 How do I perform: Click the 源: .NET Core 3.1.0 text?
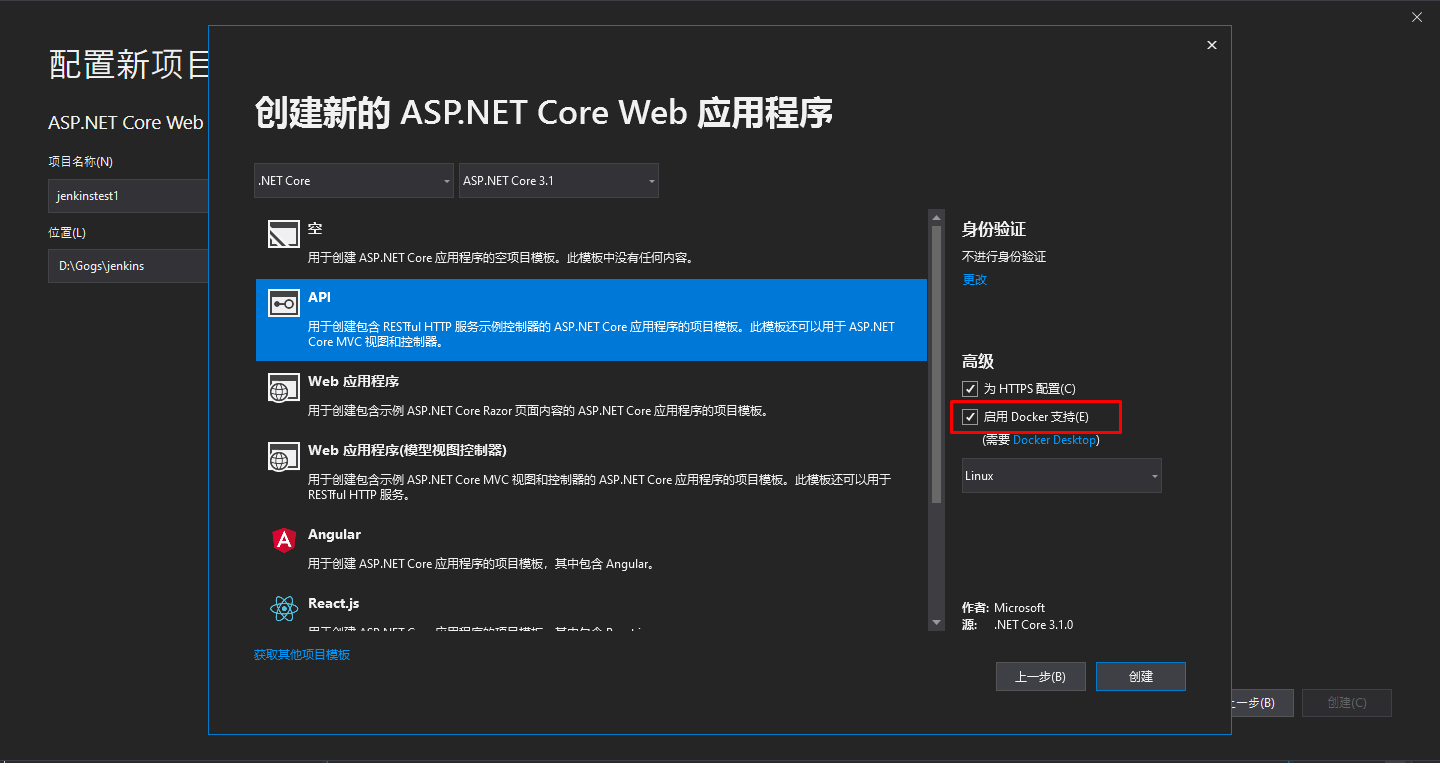pos(1017,625)
